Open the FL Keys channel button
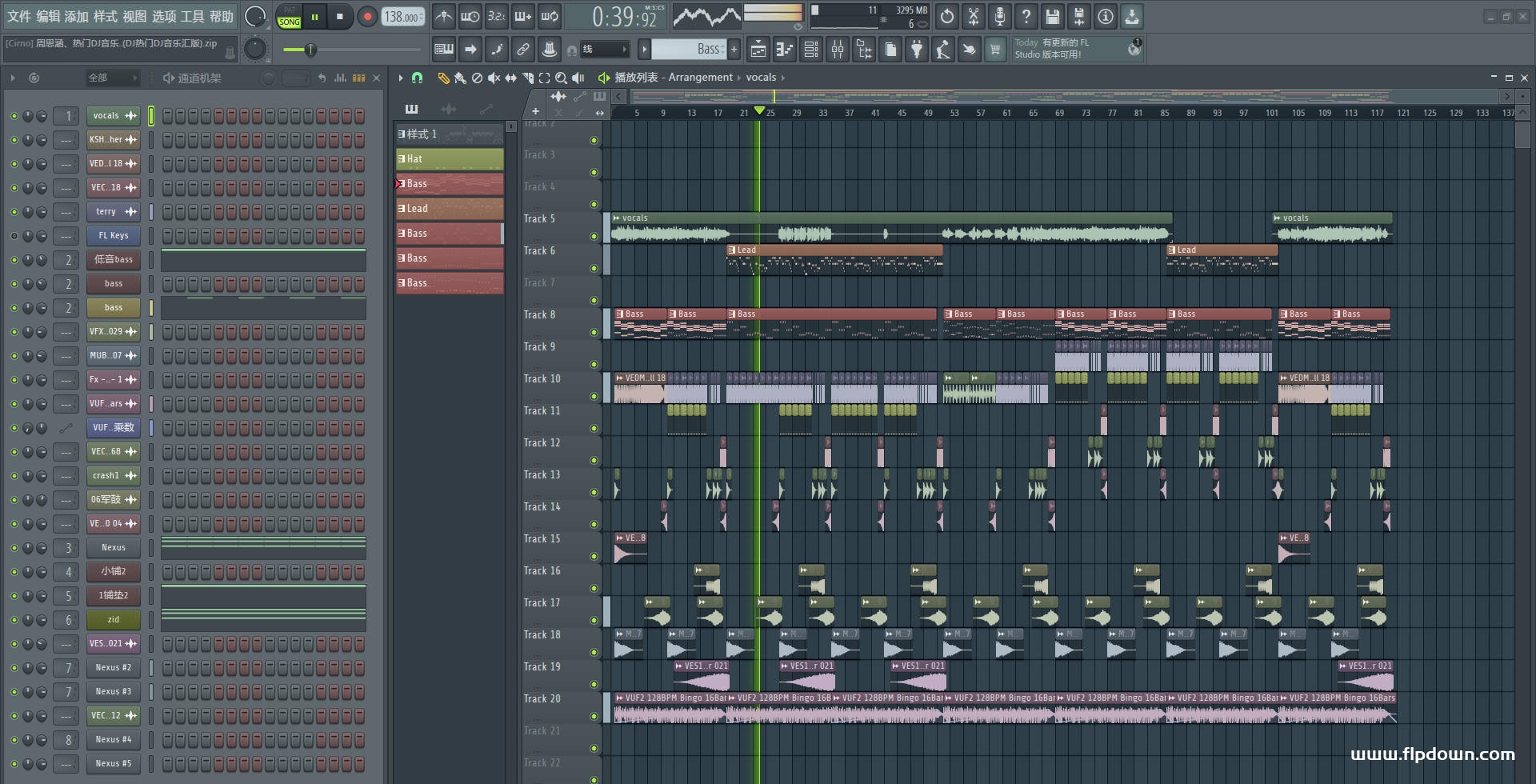The width and height of the screenshot is (1536, 784). [x=113, y=236]
